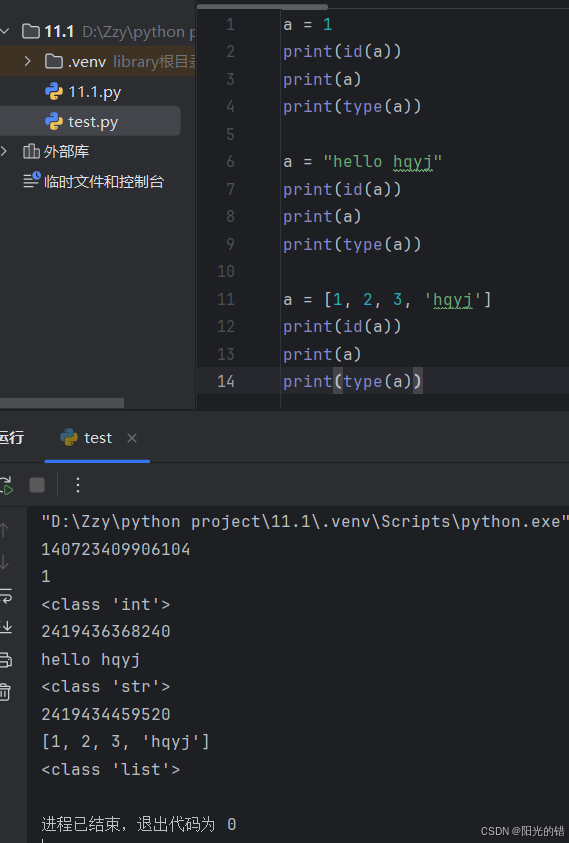Viewport: 569px width, 843px height.
Task: Click the 运行 panel label
Action: (x=12, y=438)
